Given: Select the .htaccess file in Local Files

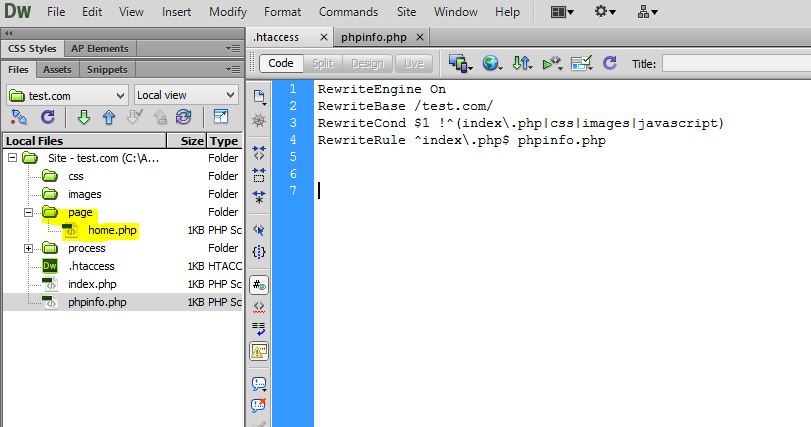Looking at the screenshot, I should tap(91, 266).
